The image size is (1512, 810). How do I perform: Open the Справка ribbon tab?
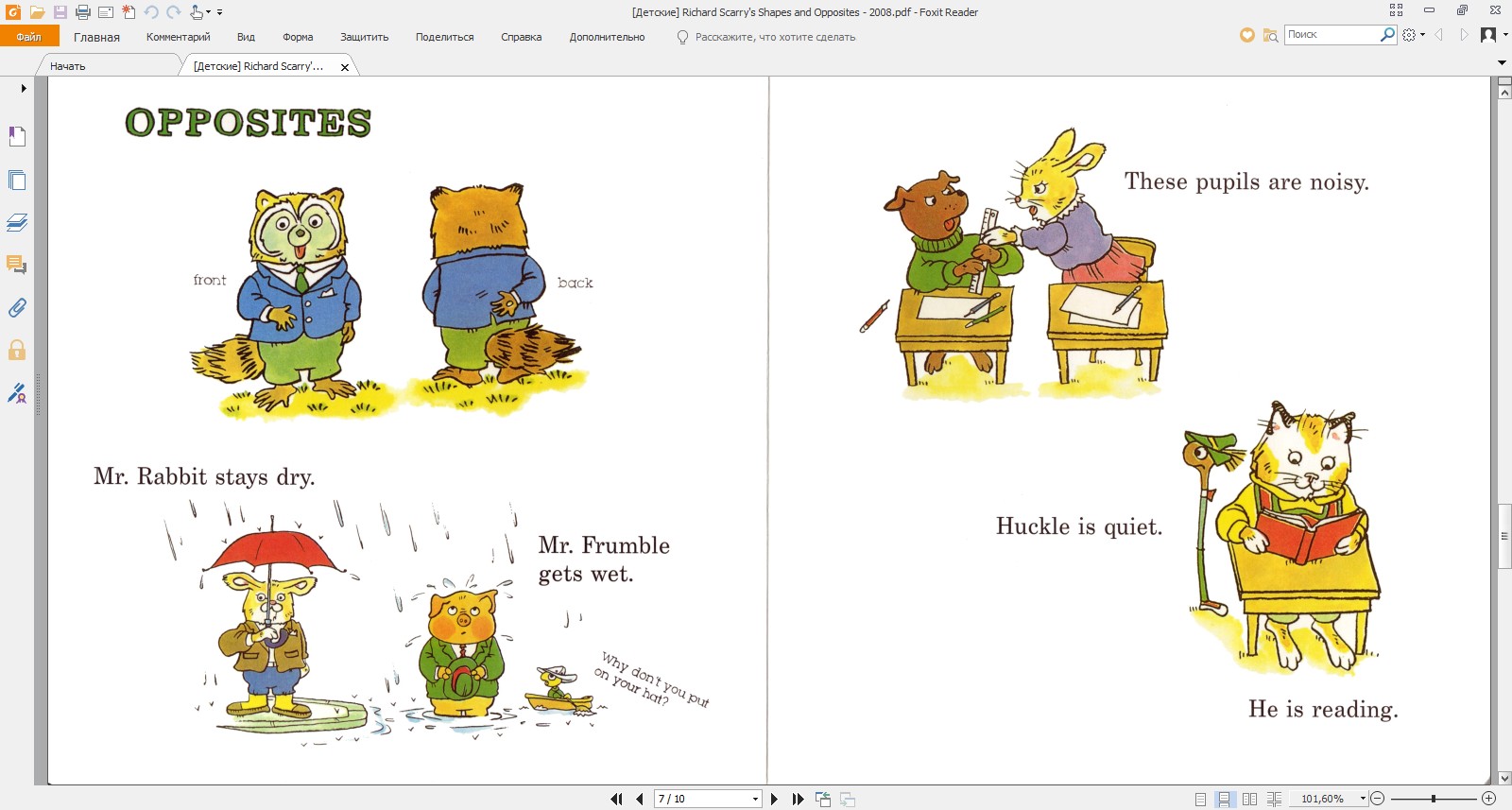(521, 37)
